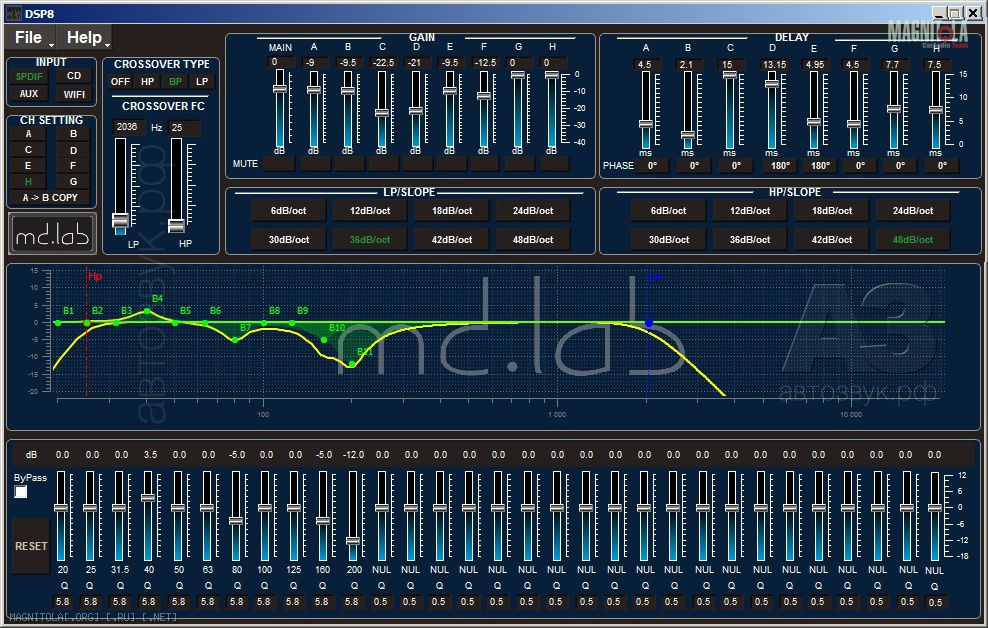Click the crossover LP frequency slider handle
The image size is (988, 628).
point(120,220)
